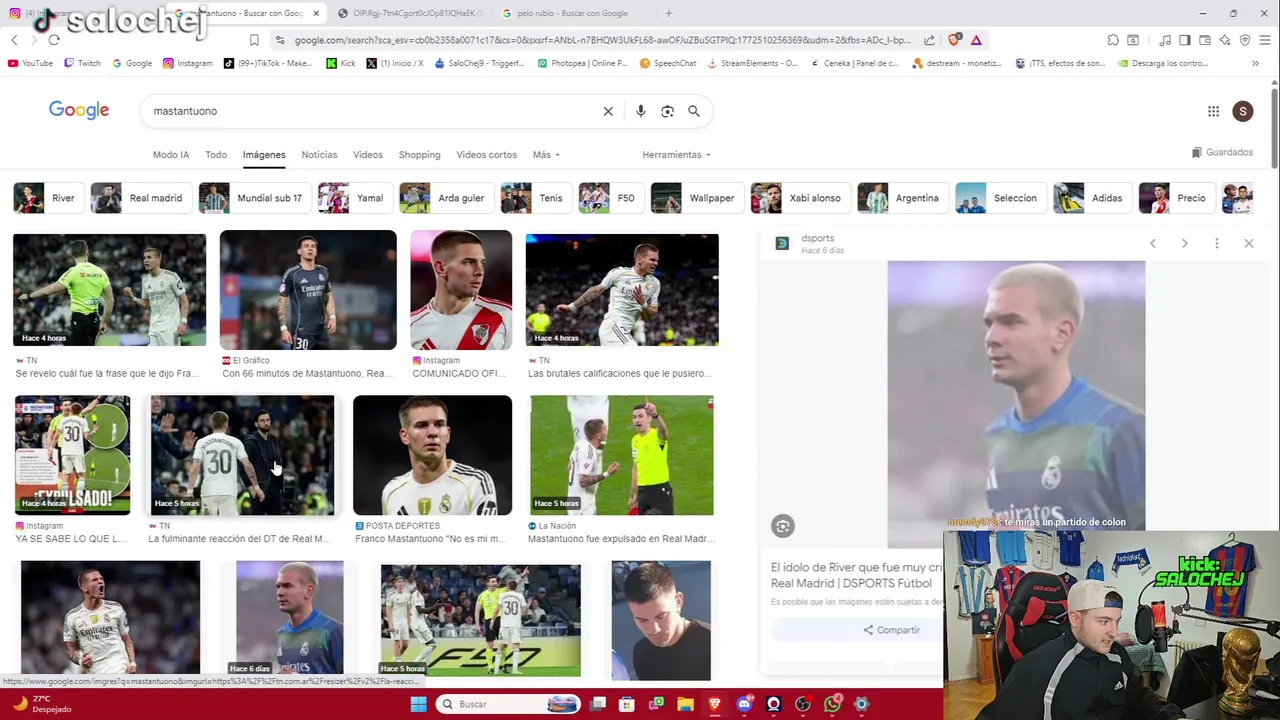This screenshot has width=1280, height=720.
Task: Click the search field containing 'mastantuono'
Action: click(370, 111)
